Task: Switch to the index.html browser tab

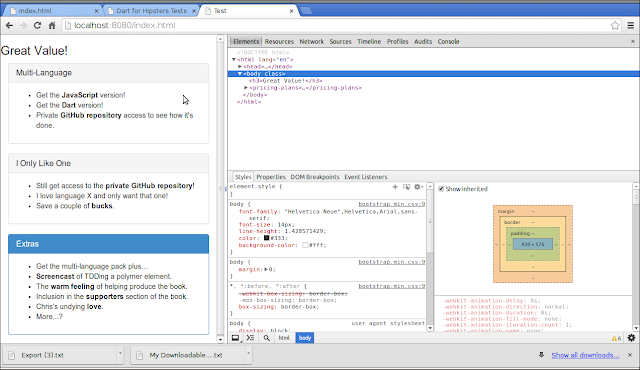Action: tap(54, 11)
